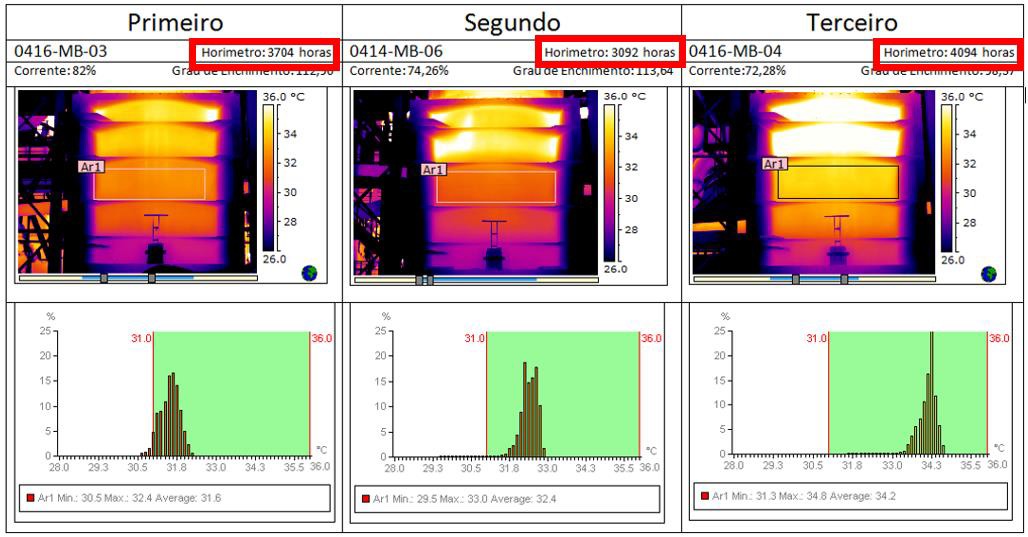Click right slider handle under Terceiro image
Image resolution: width=1028 pixels, height=537 pixels.
click(x=845, y=279)
